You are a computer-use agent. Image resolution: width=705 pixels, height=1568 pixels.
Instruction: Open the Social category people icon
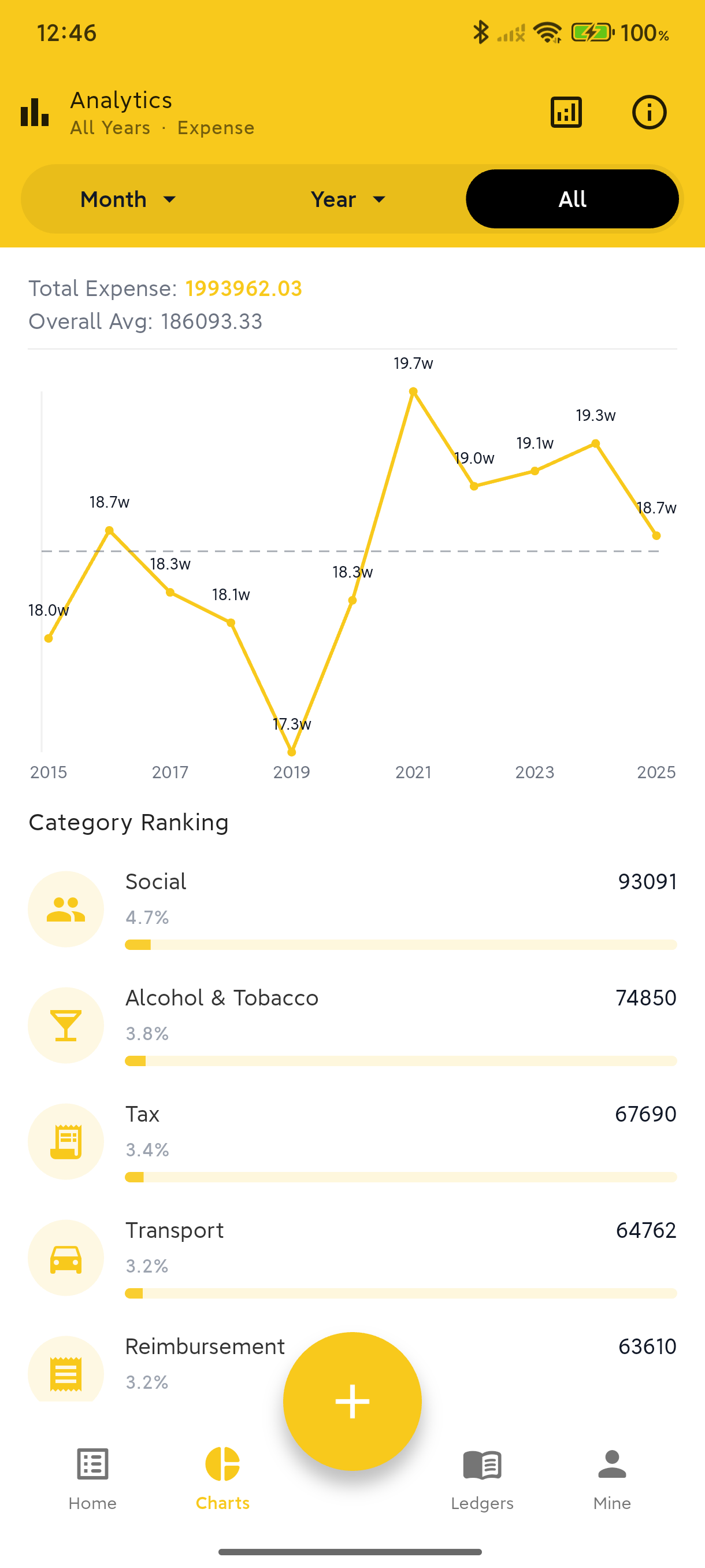coord(66,909)
